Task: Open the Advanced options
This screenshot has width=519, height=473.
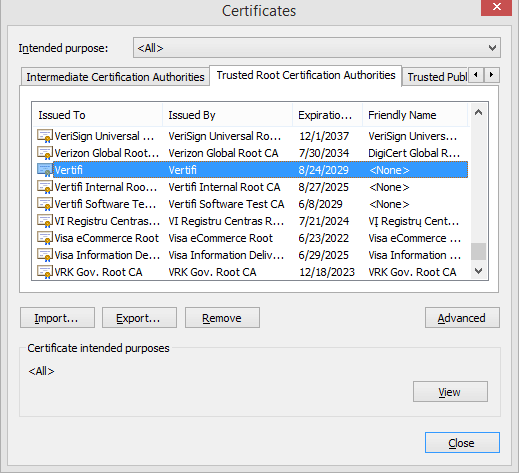Action: [x=462, y=318]
